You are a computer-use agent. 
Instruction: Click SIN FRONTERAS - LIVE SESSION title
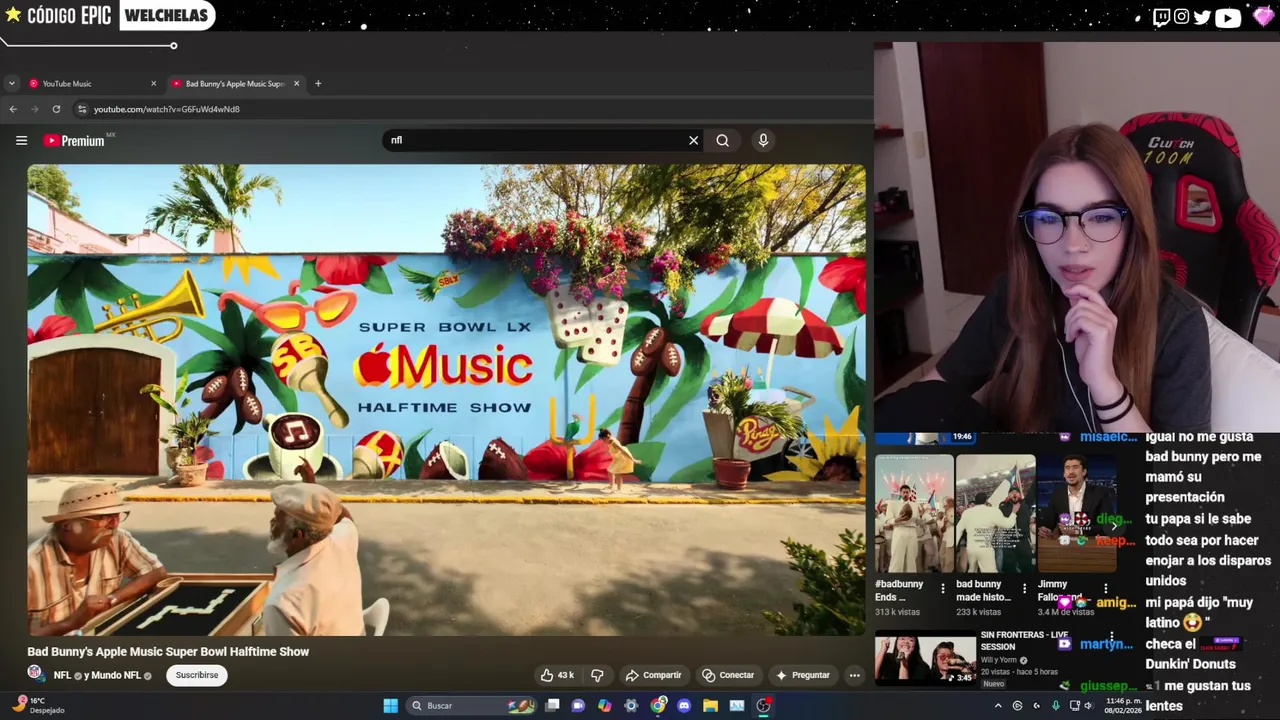tap(1024, 640)
